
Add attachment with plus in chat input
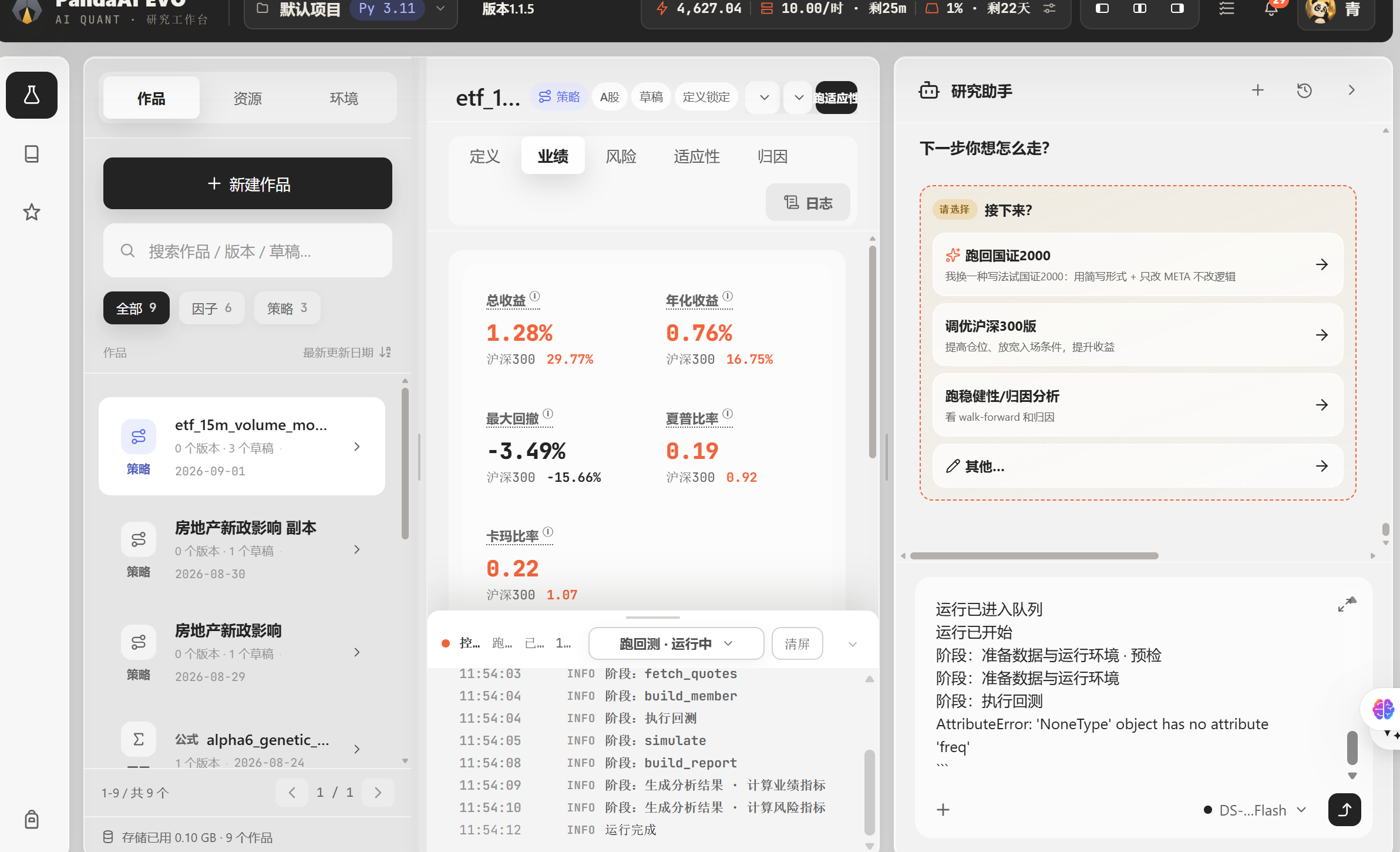pos(943,810)
